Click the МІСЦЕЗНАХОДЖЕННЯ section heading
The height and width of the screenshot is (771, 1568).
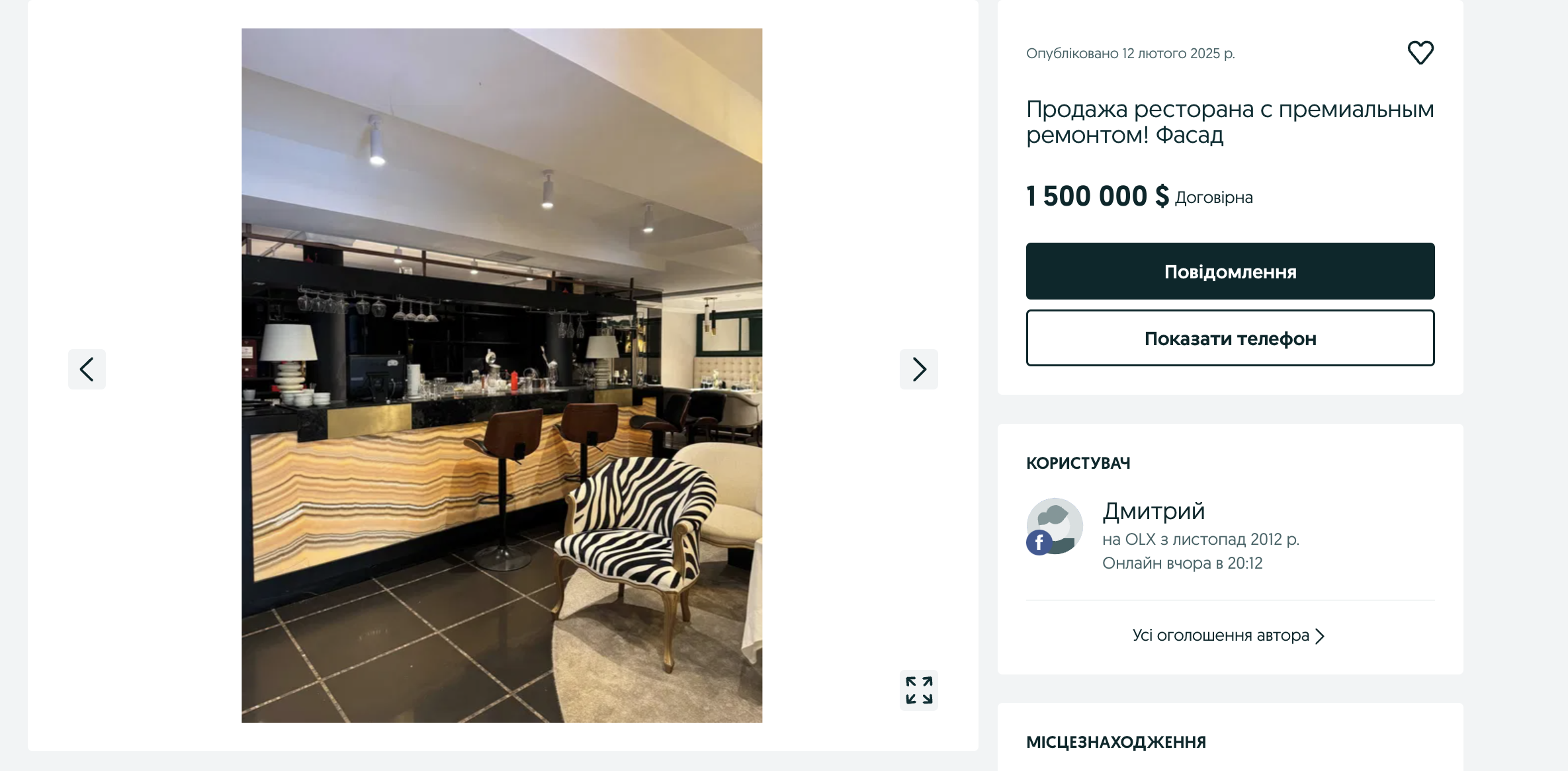(1115, 743)
